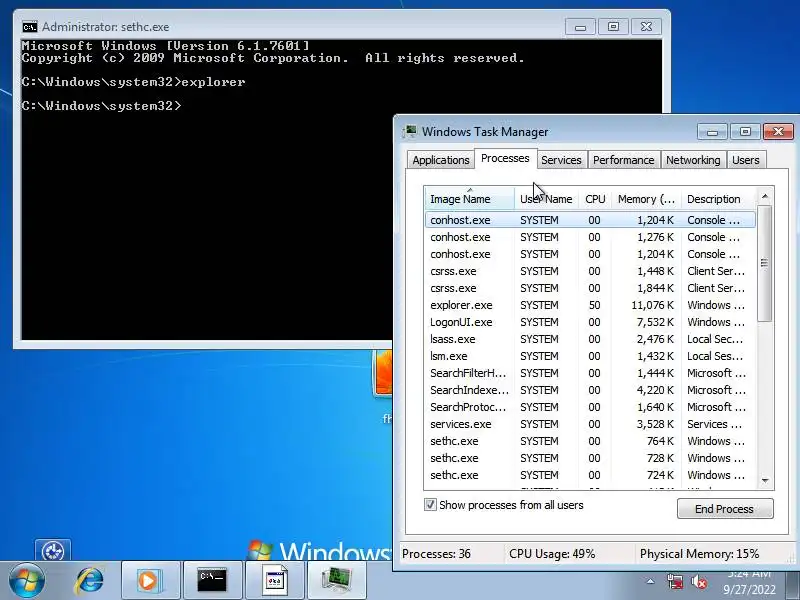The image size is (800, 600).
Task: Sort by the User Name column
Action: (546, 199)
